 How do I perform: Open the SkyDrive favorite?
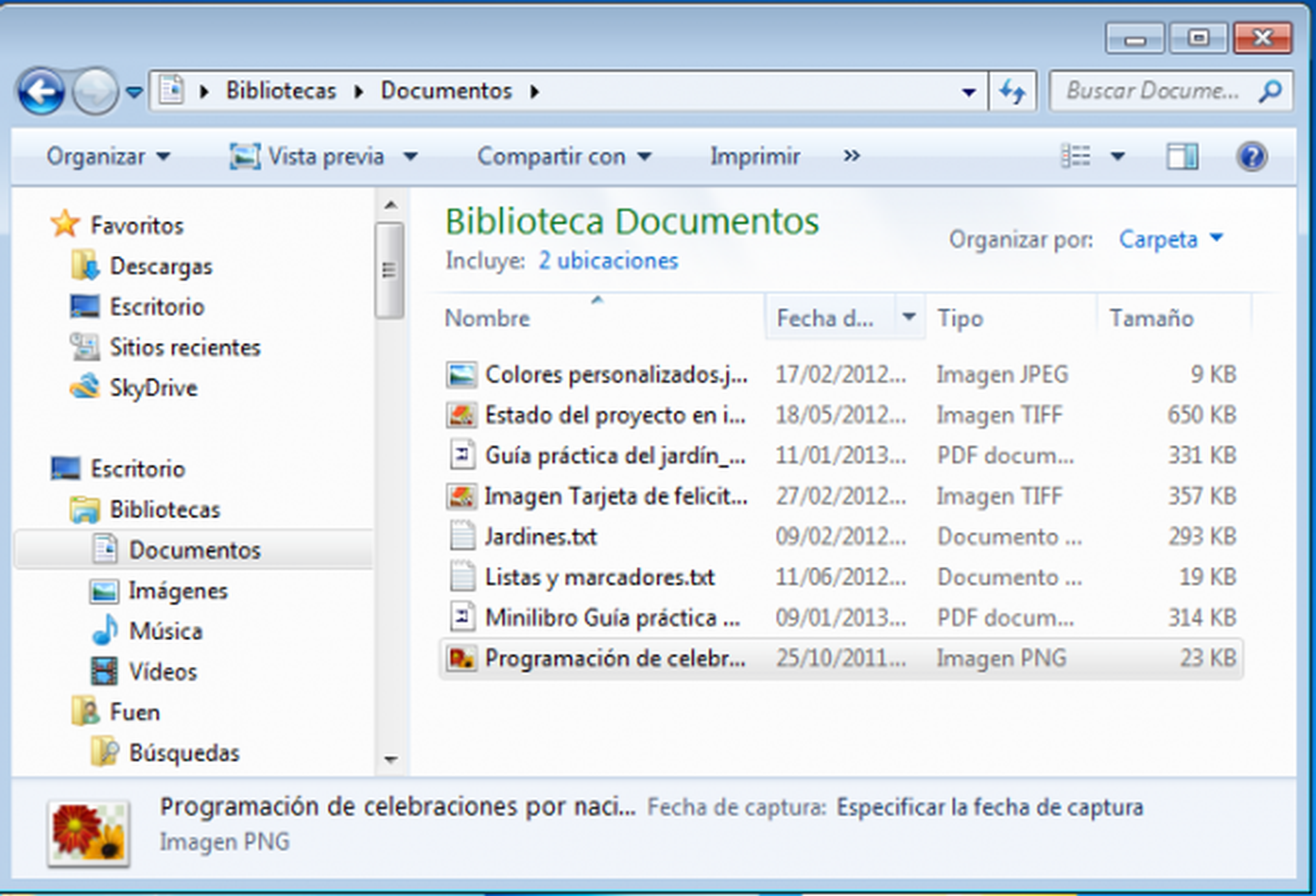(153, 388)
